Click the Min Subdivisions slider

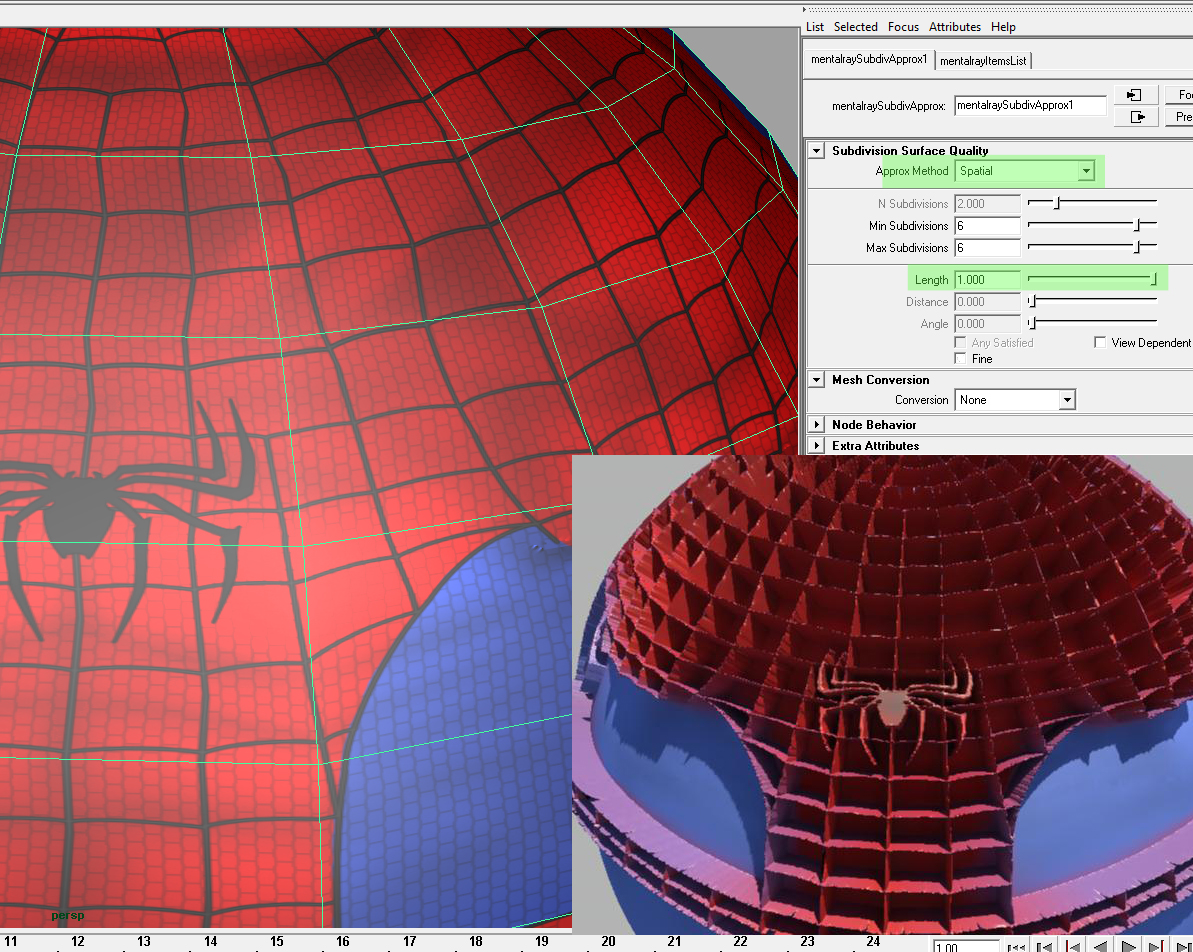point(1093,225)
